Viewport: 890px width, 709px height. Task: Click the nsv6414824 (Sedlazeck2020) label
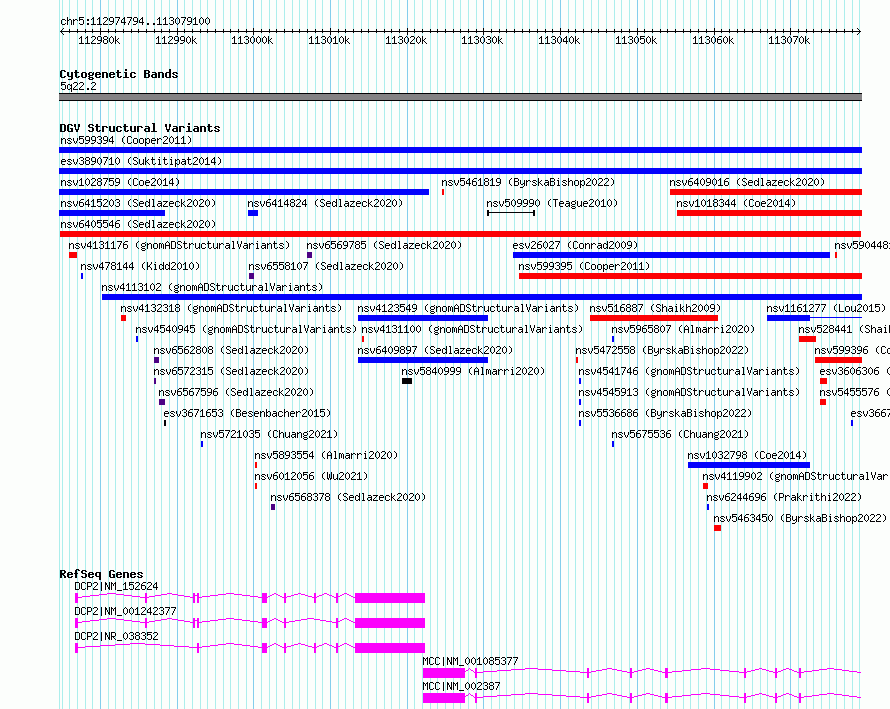click(x=325, y=203)
